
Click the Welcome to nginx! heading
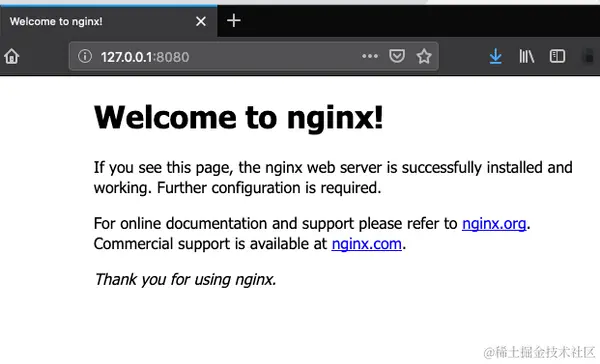(238, 118)
